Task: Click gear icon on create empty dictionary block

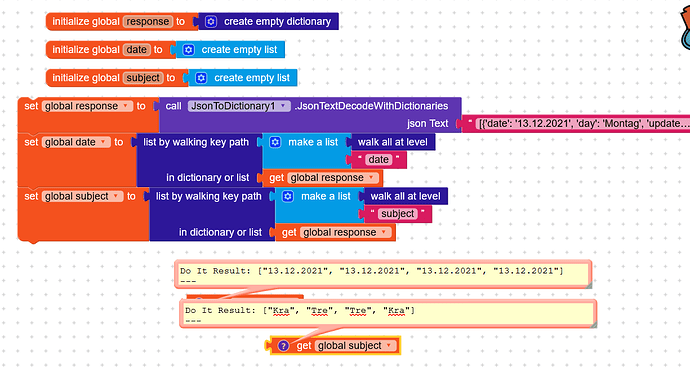Action: (x=211, y=22)
